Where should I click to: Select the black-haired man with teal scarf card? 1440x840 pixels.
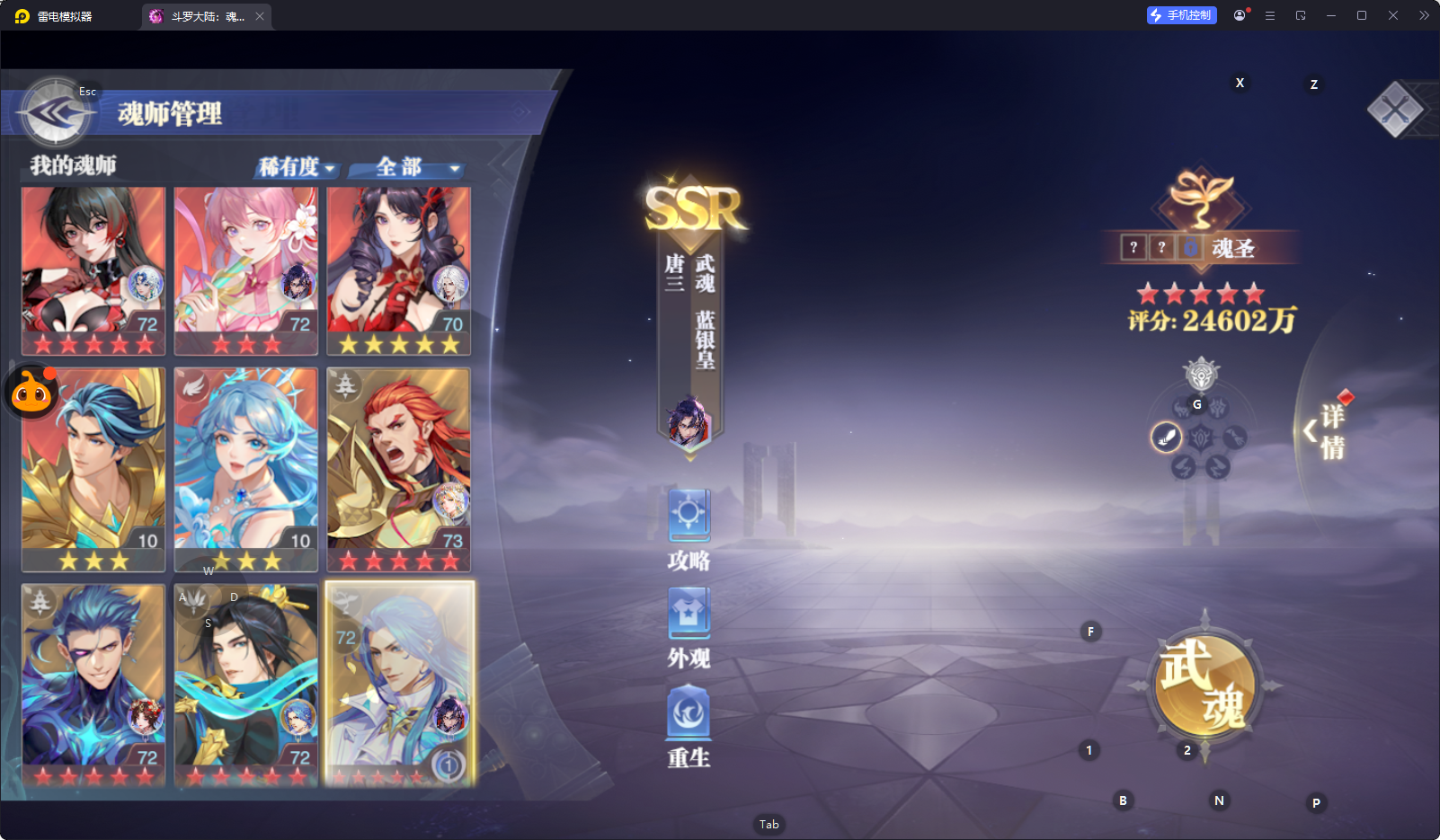246,685
